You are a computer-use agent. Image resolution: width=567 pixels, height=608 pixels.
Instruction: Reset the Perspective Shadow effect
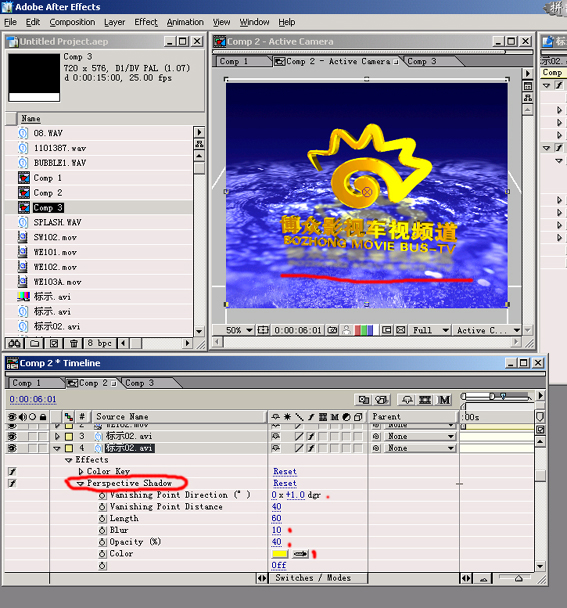(285, 483)
